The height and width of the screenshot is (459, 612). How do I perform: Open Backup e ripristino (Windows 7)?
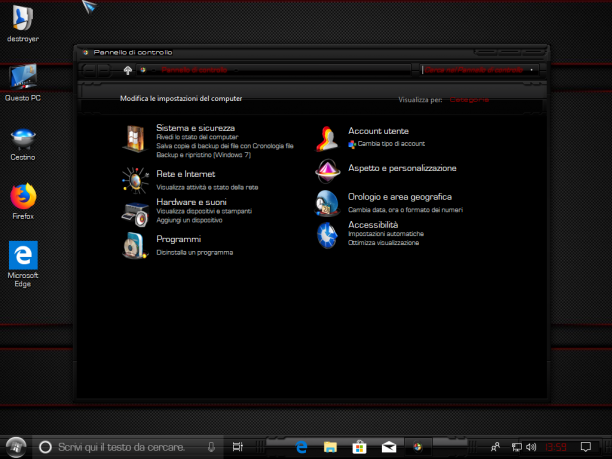coord(203,155)
